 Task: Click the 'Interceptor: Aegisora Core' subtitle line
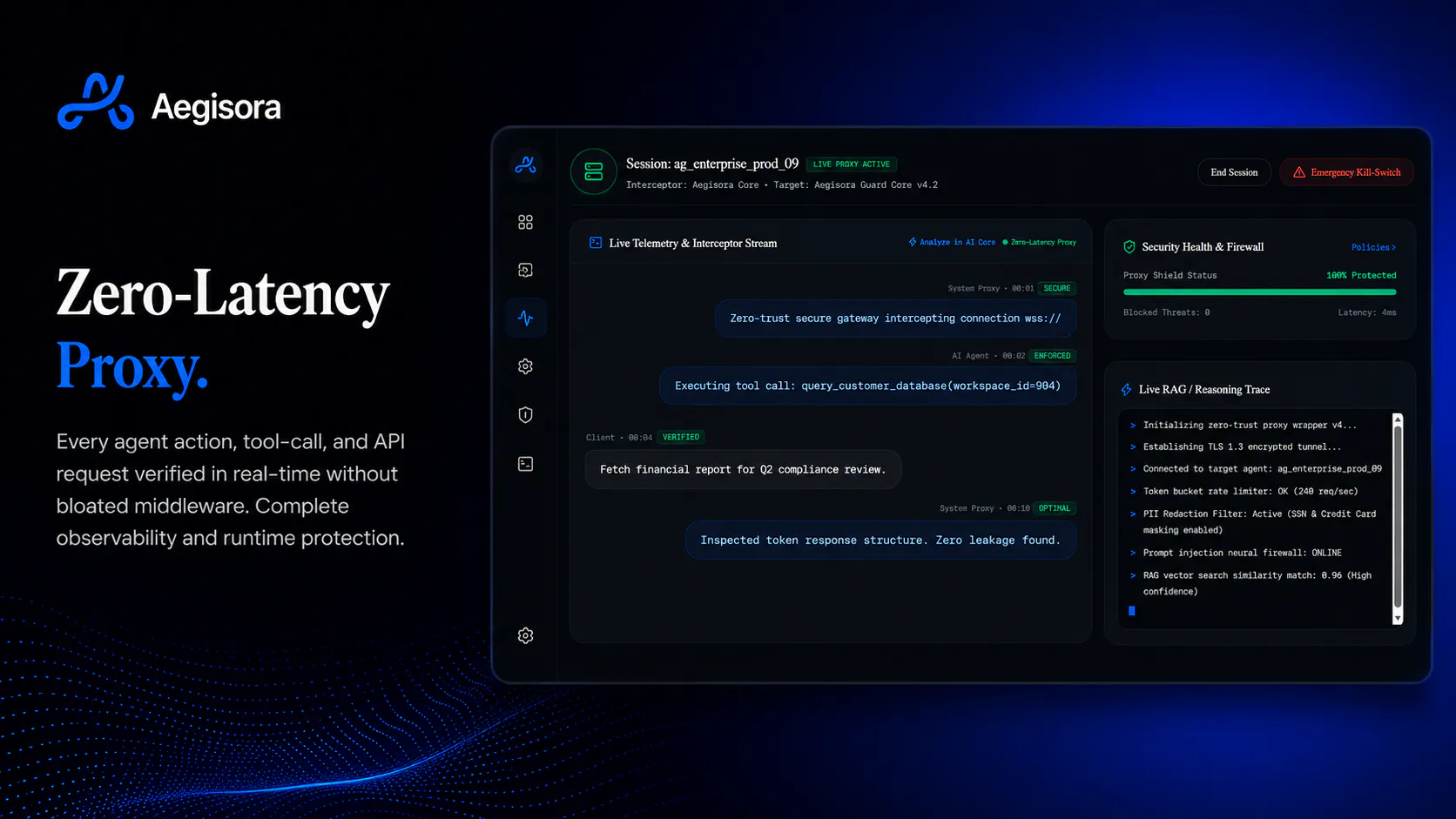click(x=782, y=185)
